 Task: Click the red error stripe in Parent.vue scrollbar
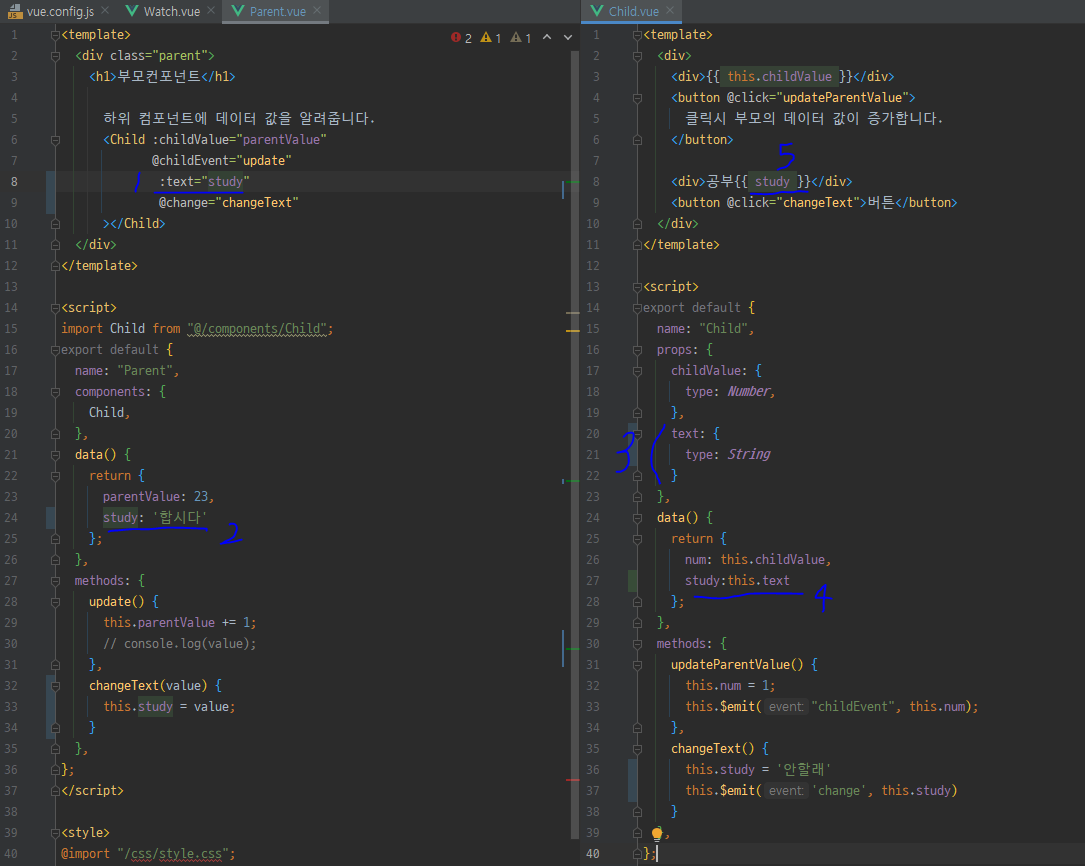572,780
